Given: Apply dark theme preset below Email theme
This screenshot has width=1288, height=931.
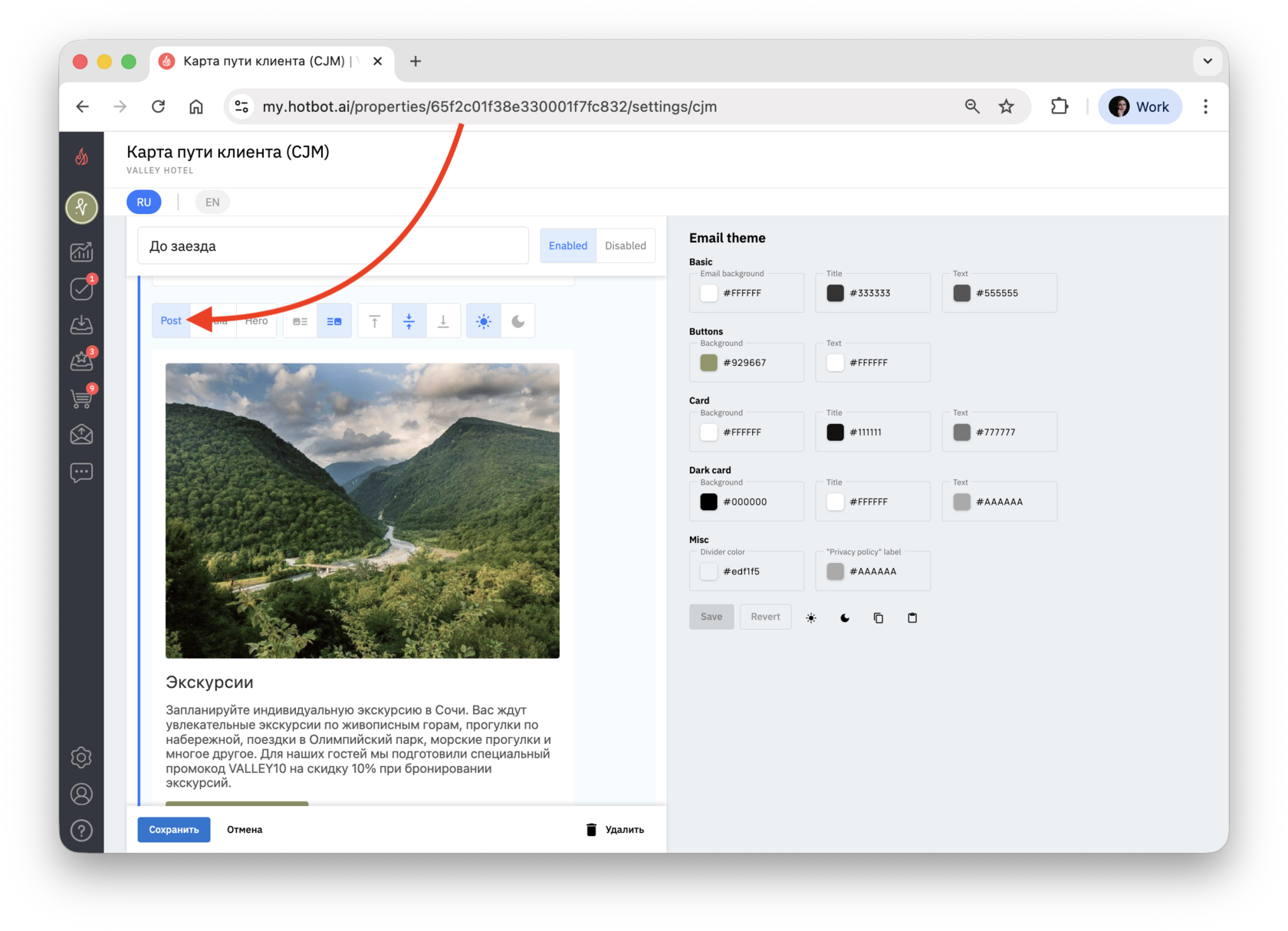Looking at the screenshot, I should pos(845,617).
